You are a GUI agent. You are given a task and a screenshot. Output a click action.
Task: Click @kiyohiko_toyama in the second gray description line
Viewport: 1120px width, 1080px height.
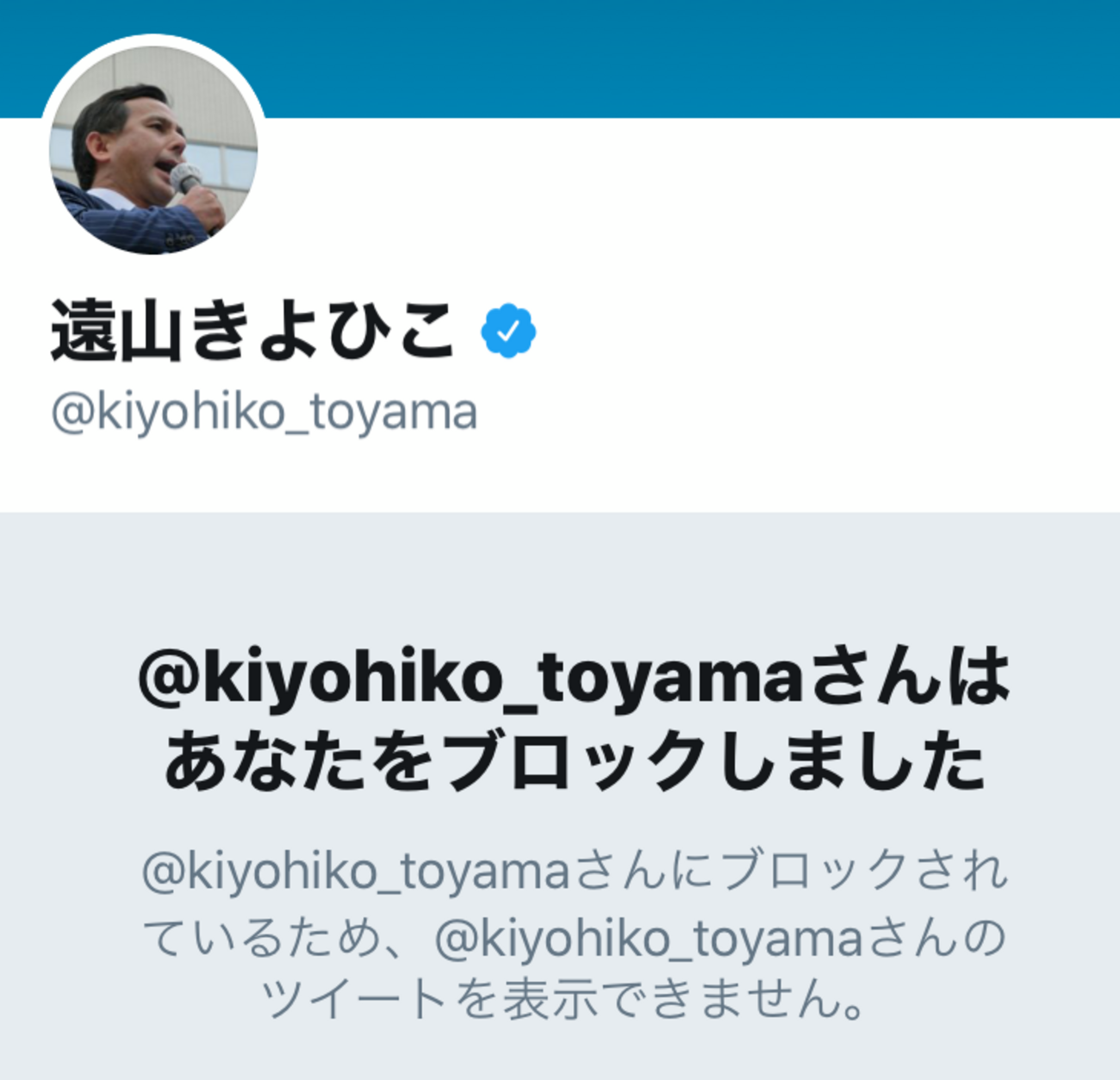coord(648,937)
